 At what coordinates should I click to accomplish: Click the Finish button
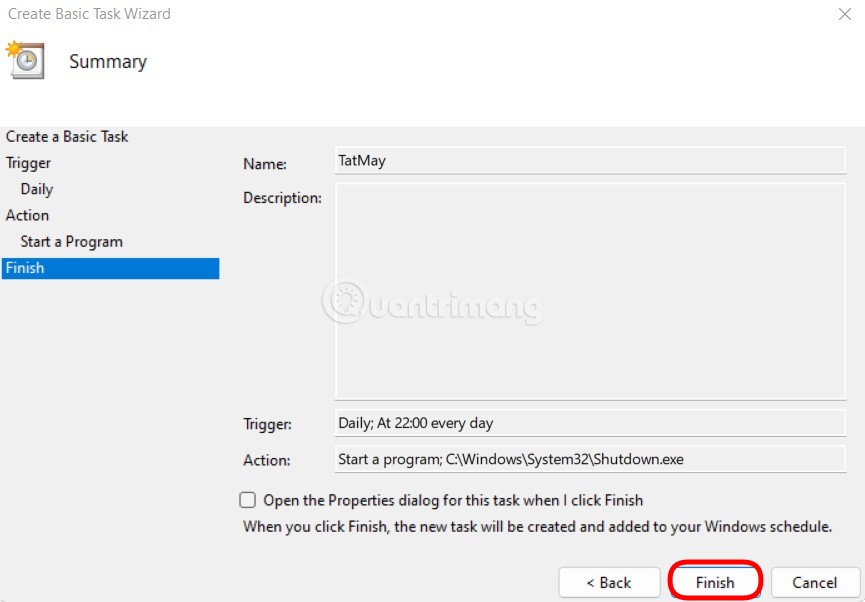click(x=715, y=583)
